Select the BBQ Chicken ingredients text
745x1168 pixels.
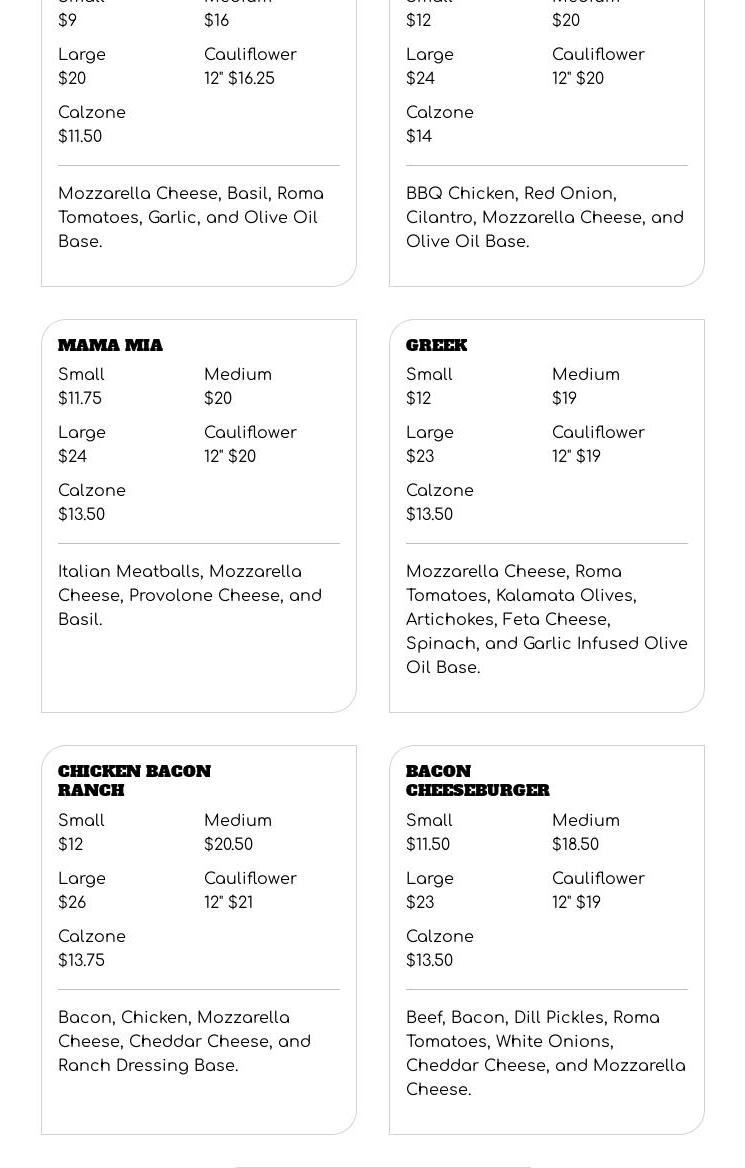click(x=544, y=218)
